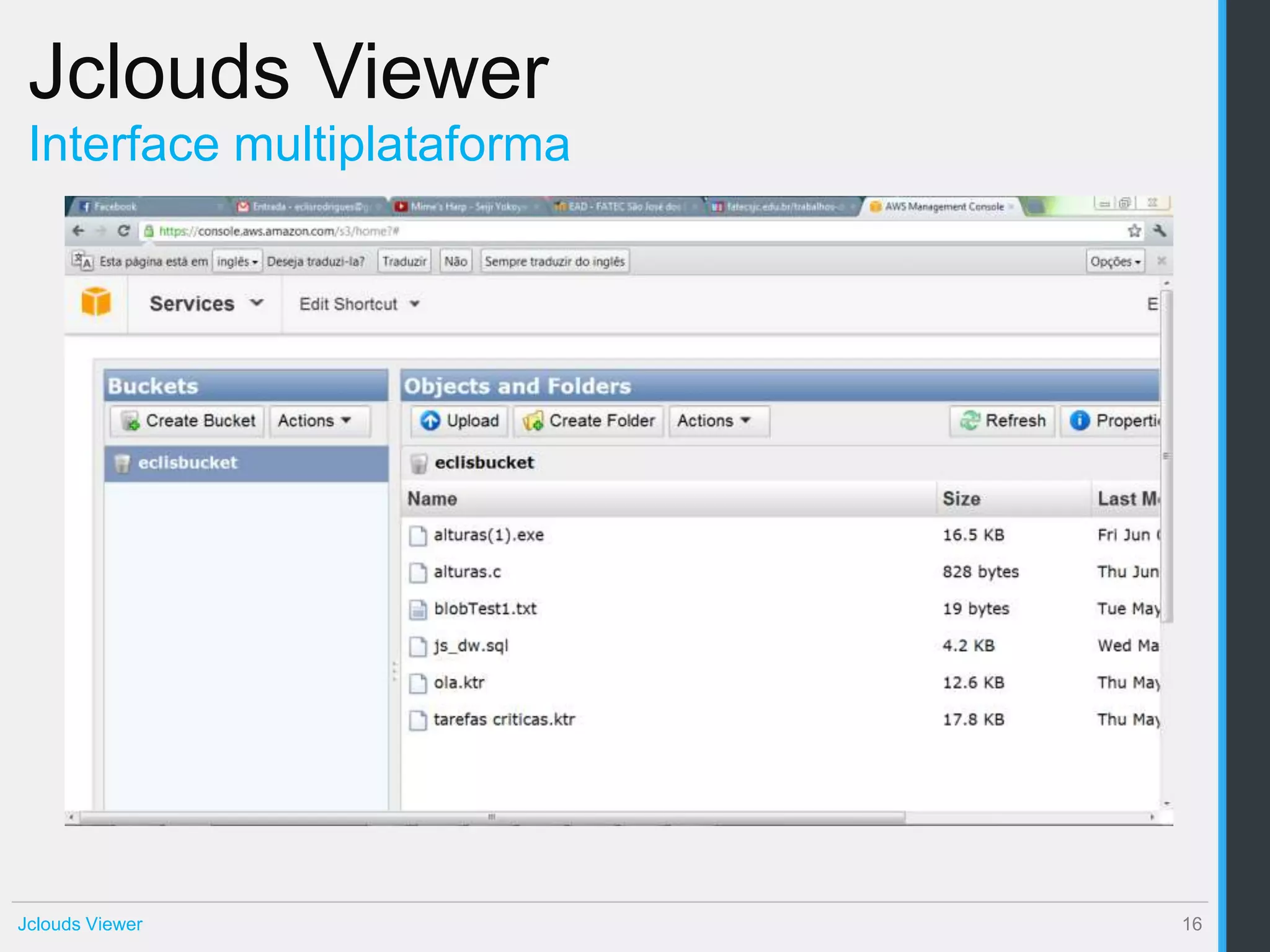Open the Buckets Actions dropdown
Viewport: 1270px width, 952px height.
pyautogui.click(x=320, y=421)
